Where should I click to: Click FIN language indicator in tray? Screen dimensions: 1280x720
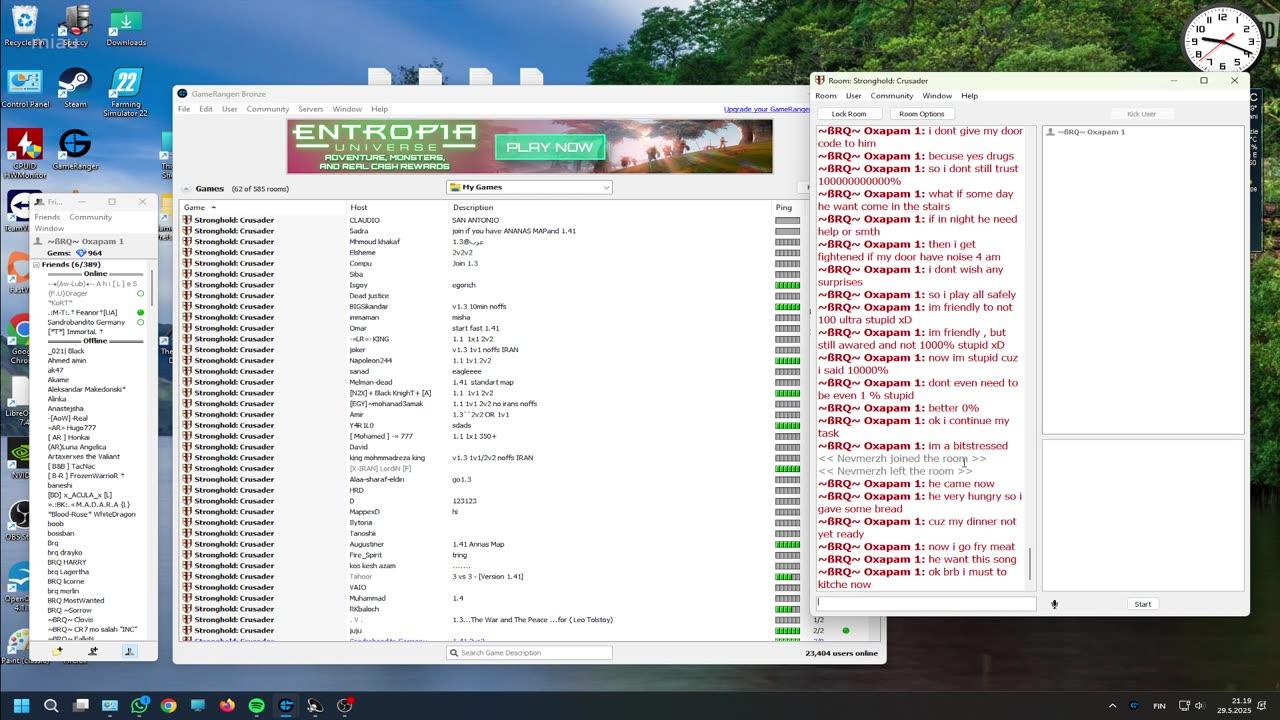[1159, 706]
